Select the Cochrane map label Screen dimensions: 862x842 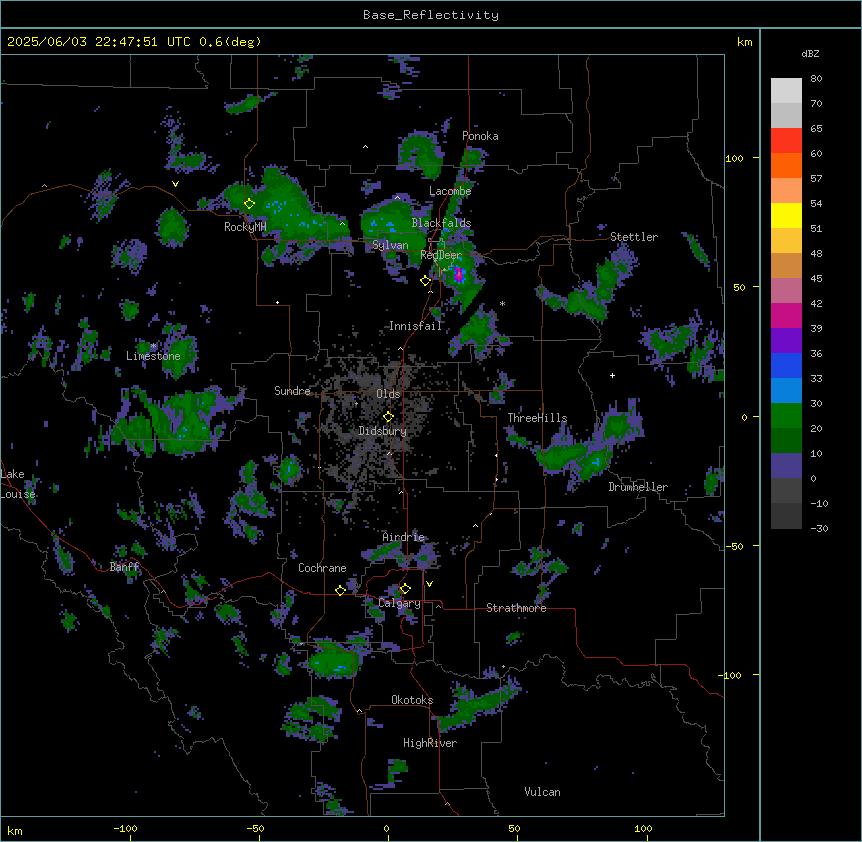(x=322, y=568)
